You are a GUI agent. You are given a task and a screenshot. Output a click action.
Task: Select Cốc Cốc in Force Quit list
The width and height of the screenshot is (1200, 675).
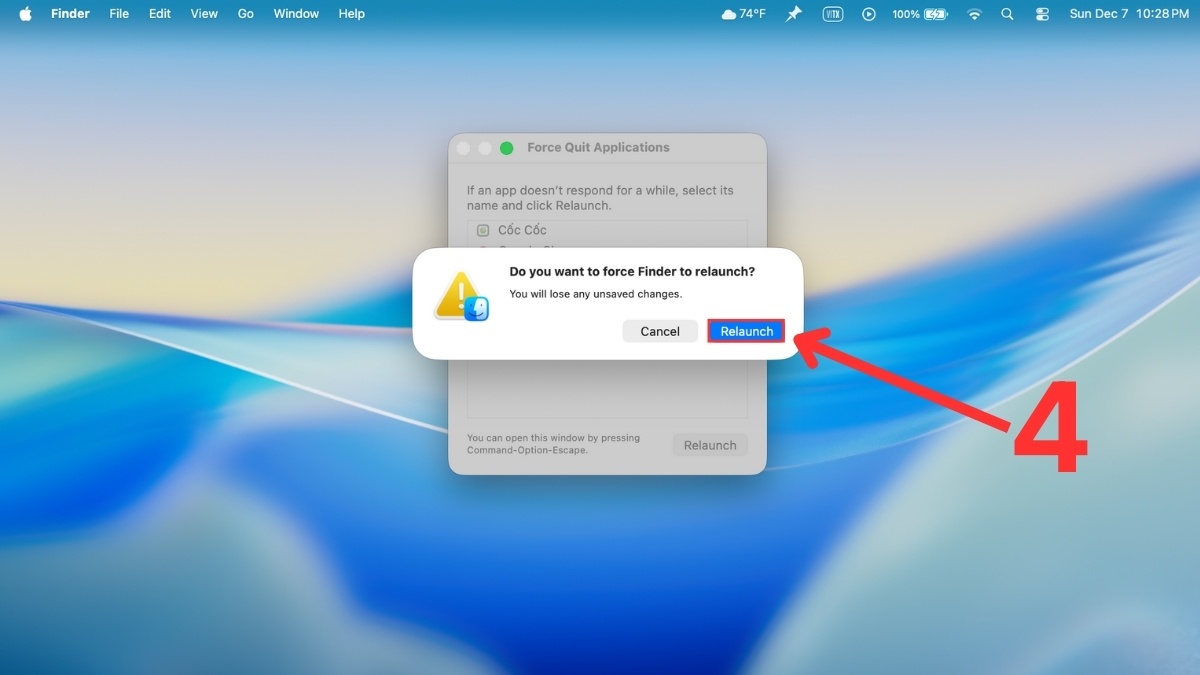(607, 230)
